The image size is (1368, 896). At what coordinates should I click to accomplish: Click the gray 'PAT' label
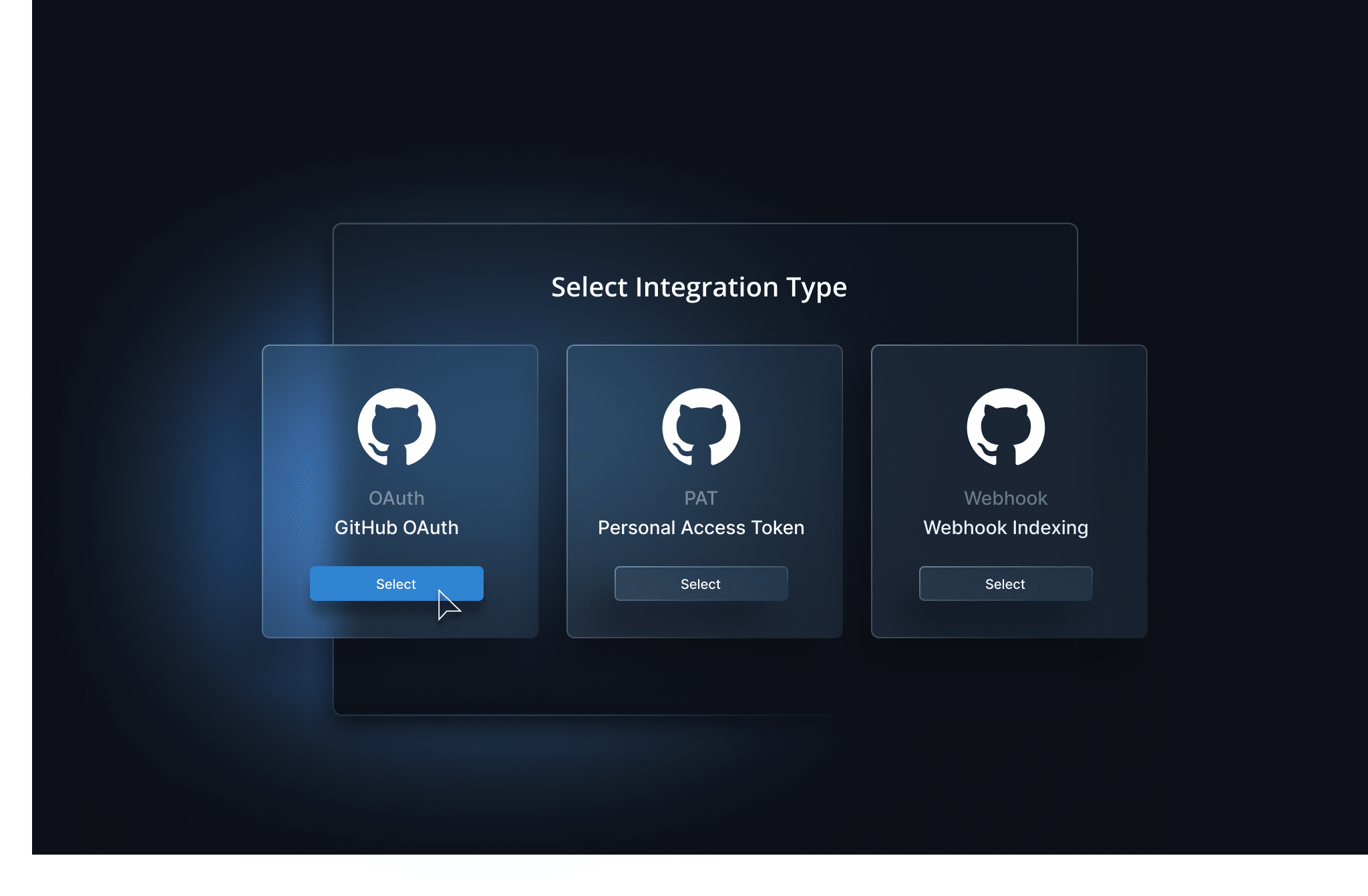coord(701,498)
